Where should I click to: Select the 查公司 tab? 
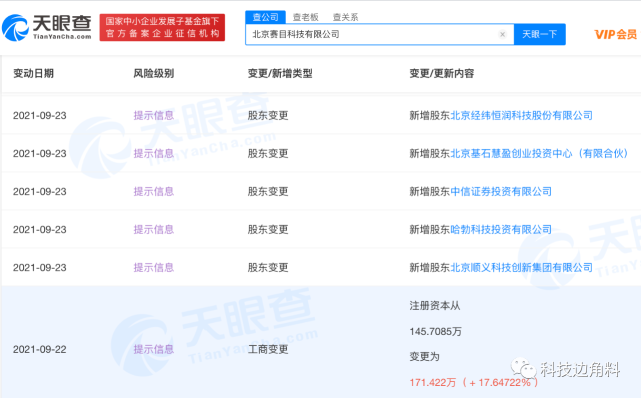[x=265, y=17]
